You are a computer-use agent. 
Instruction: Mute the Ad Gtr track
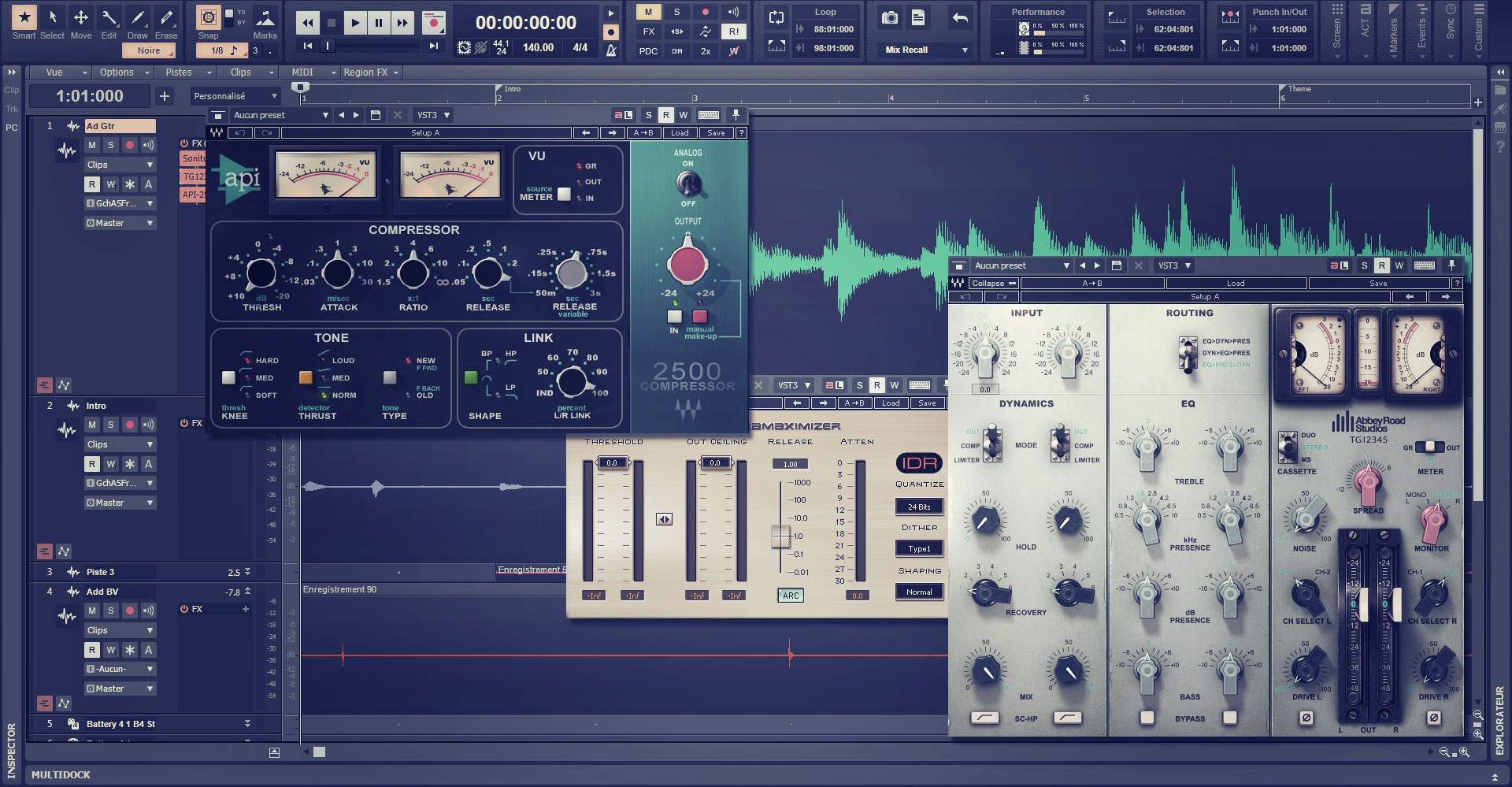coord(92,145)
